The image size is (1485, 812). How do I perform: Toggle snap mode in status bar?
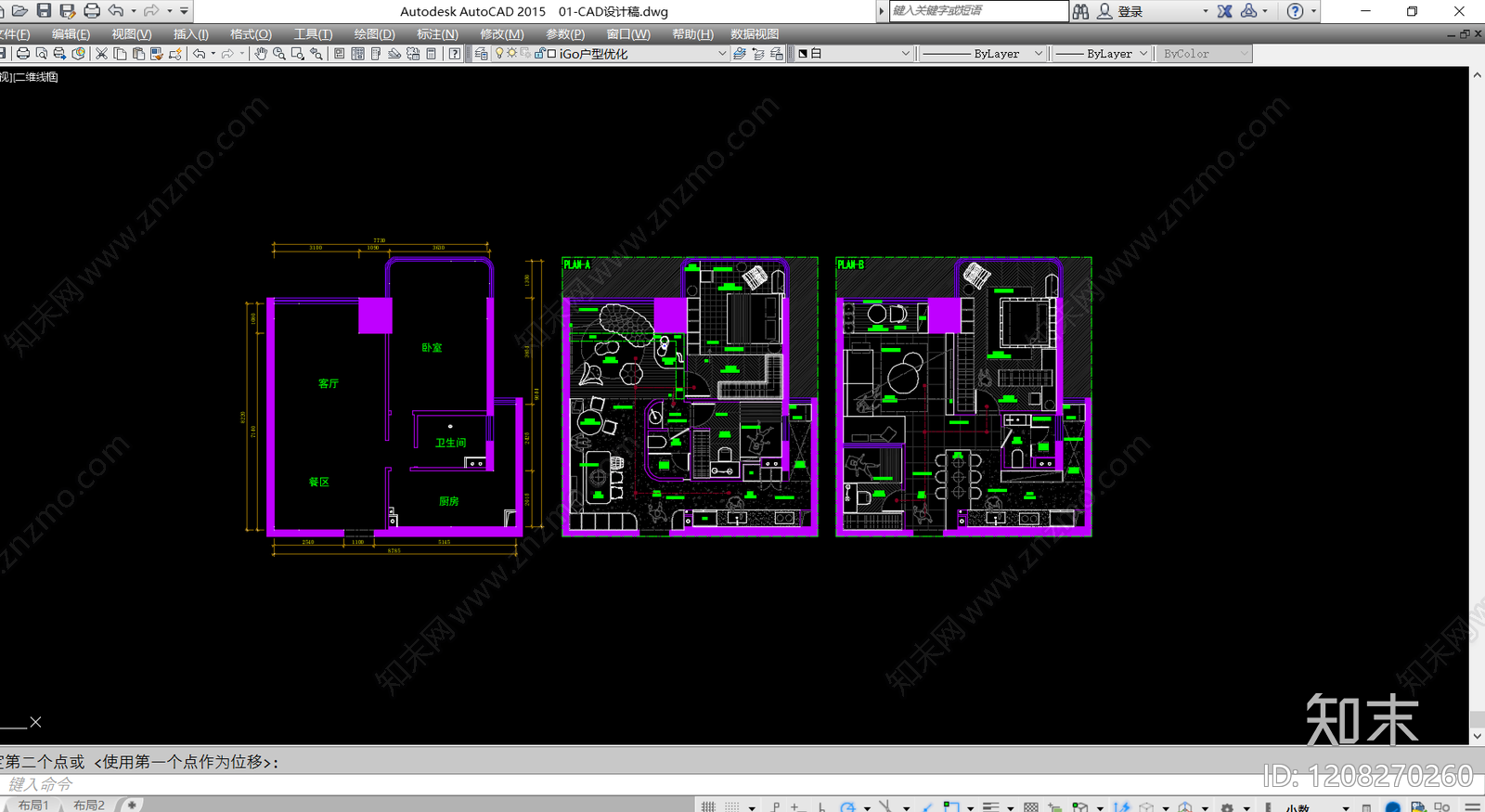[732, 806]
